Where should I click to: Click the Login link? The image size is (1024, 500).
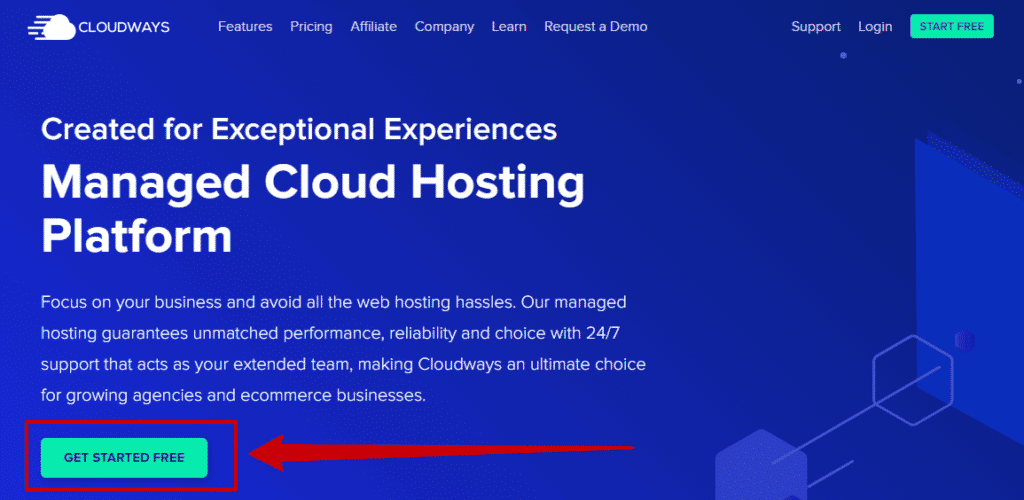875,27
